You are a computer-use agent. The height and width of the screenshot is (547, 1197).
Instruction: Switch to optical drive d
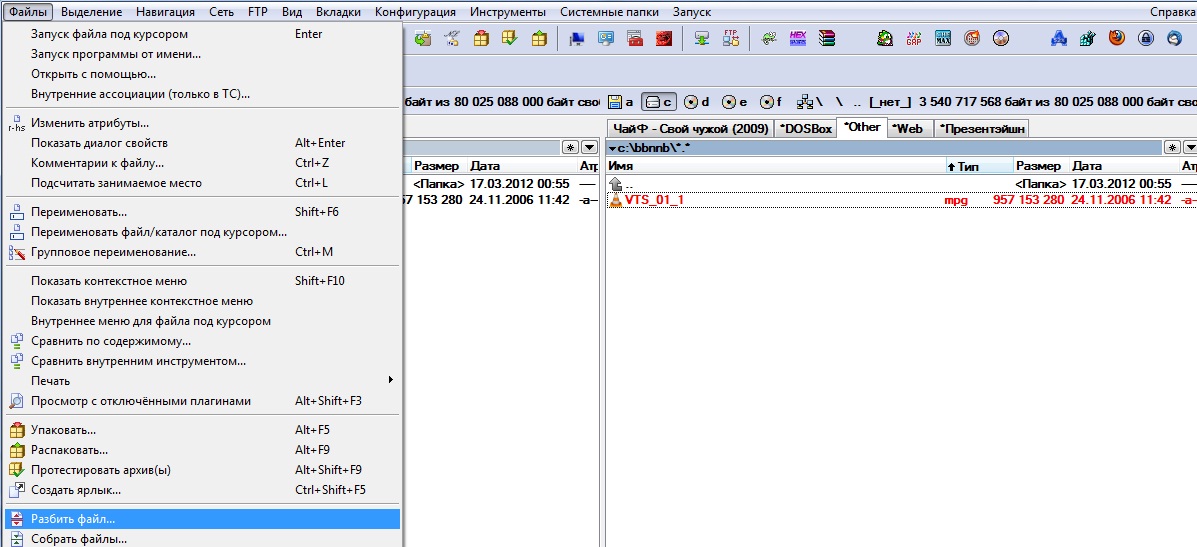pos(697,101)
